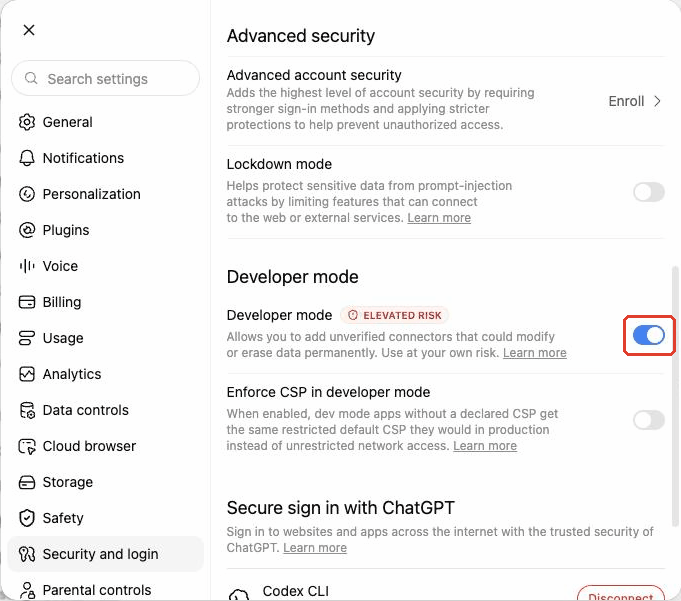Click the Analytics chart icon
681x601 pixels.
tap(27, 374)
